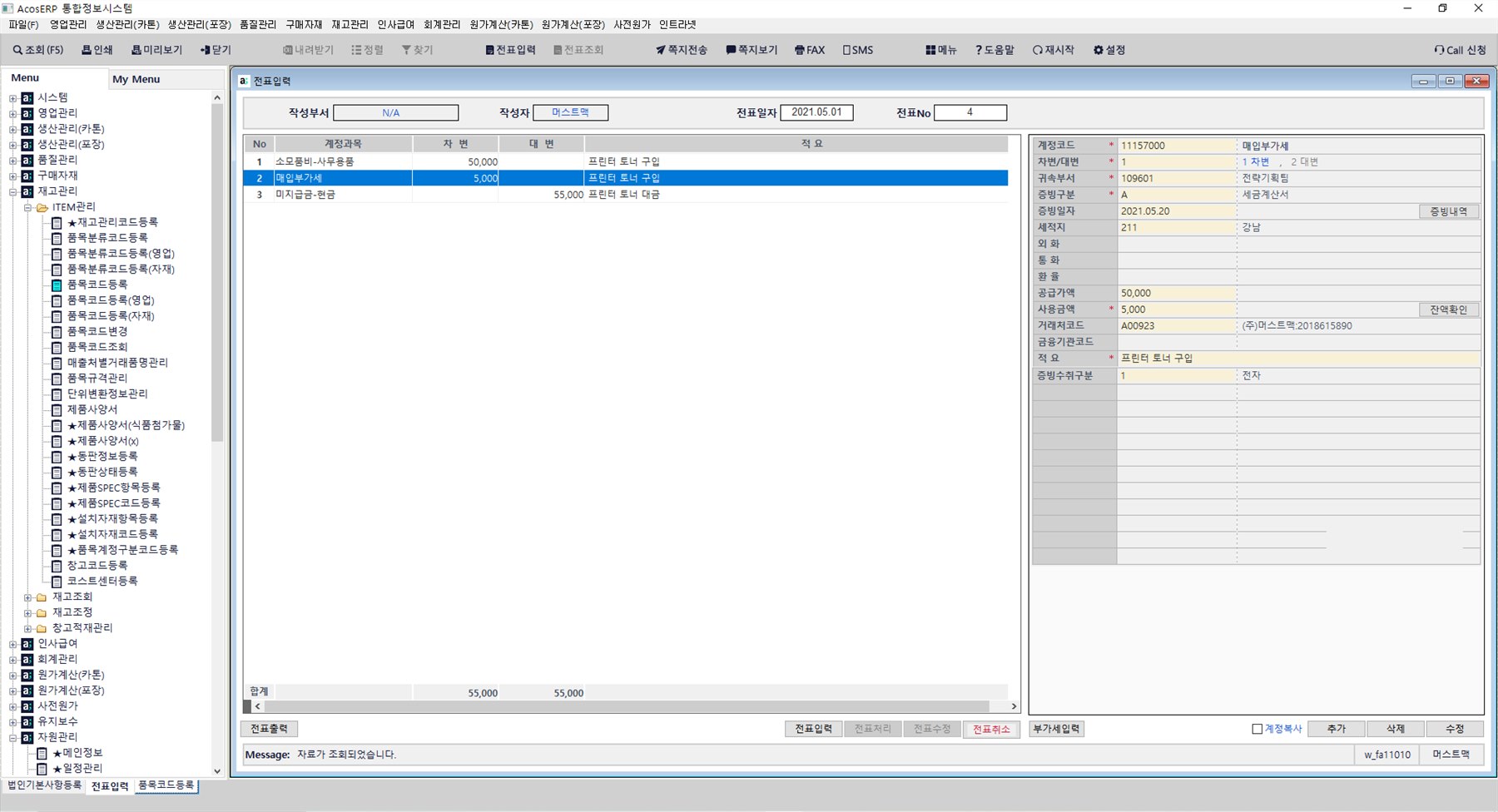This screenshot has height=812, width=1498.
Task: Click the FAX toolbar icon
Action: pos(810,50)
